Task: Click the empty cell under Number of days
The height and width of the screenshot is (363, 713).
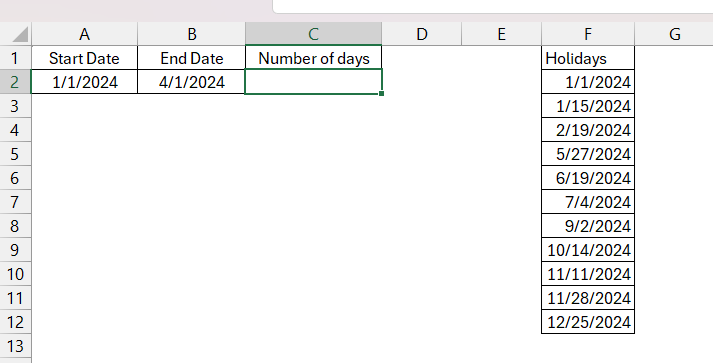Action: pyautogui.click(x=313, y=82)
